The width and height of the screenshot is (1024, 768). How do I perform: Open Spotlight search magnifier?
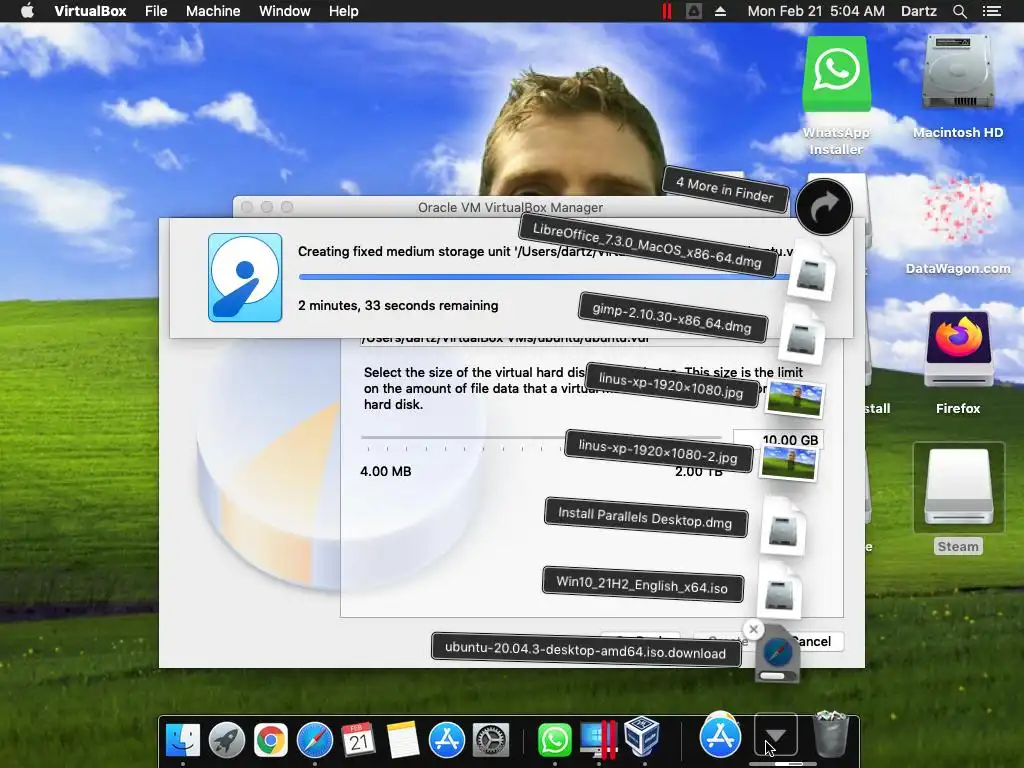tap(960, 11)
